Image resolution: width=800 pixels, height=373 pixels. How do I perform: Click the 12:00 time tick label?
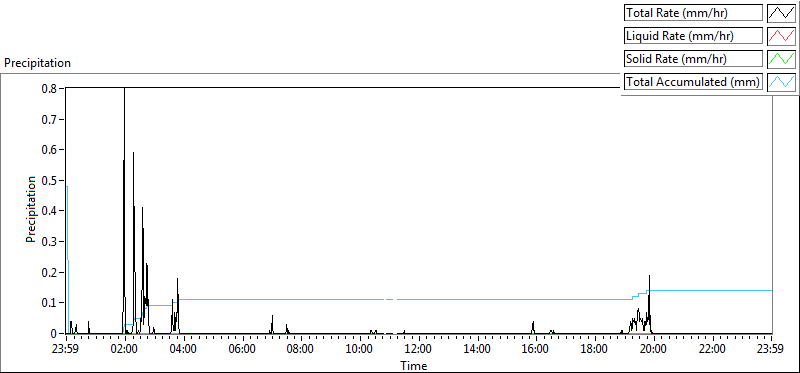tap(418, 350)
